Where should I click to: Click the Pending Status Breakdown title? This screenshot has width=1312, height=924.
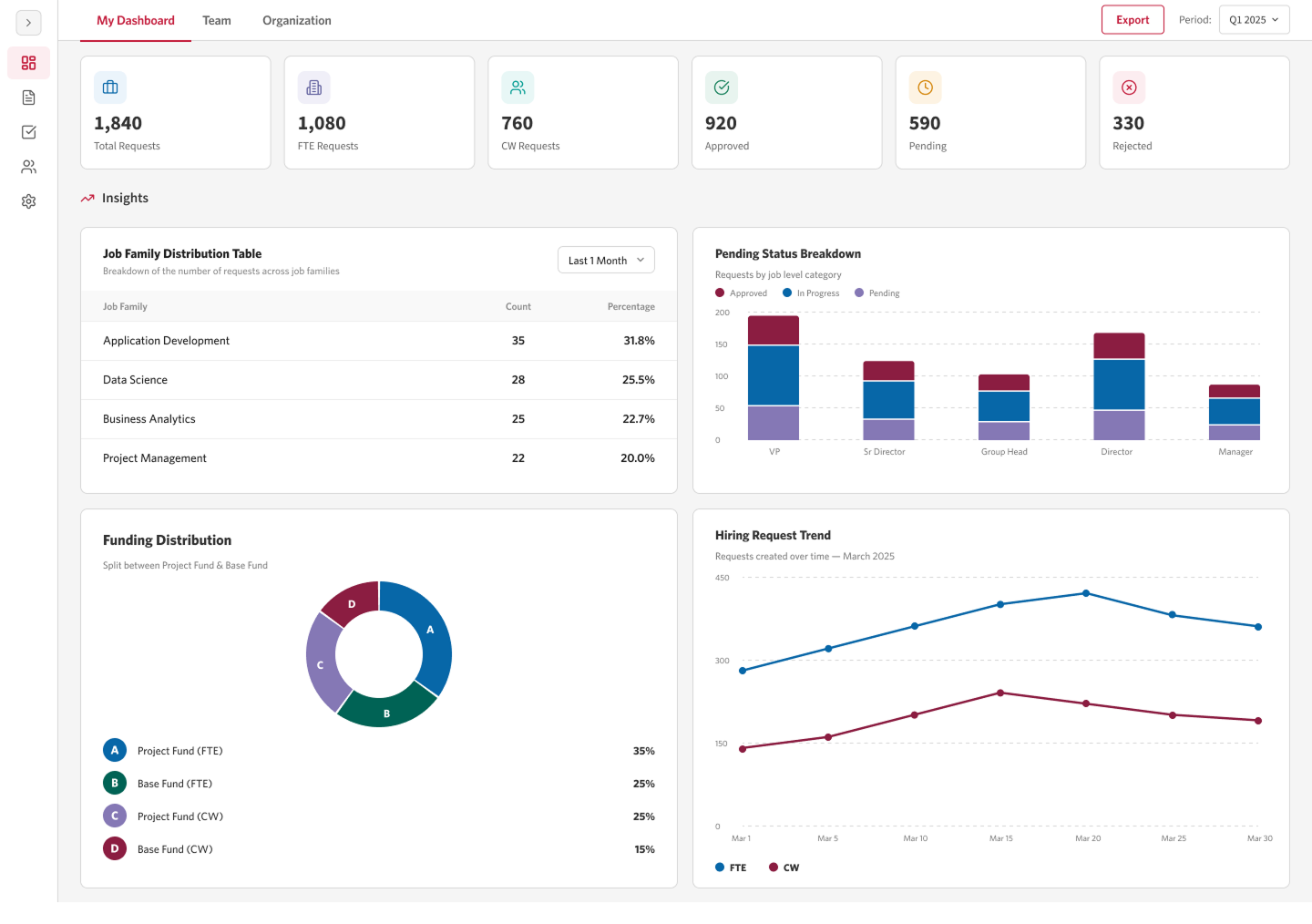[x=788, y=254]
